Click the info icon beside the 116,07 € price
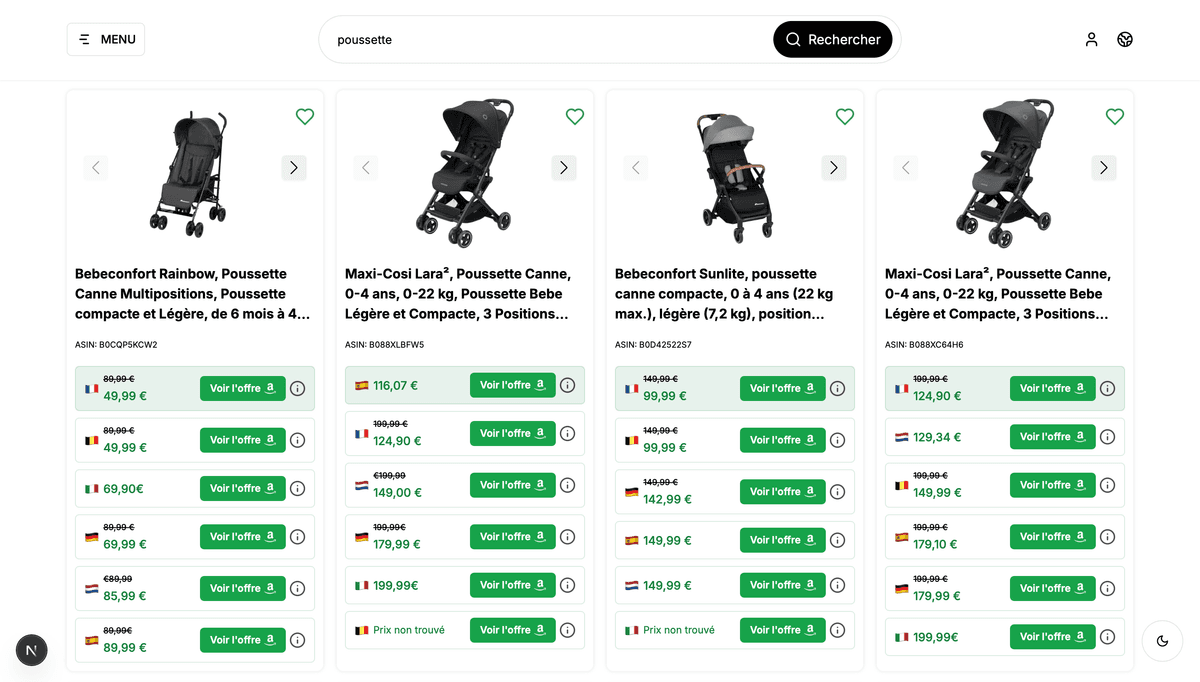The height and width of the screenshot is (682, 1200). tap(567, 384)
